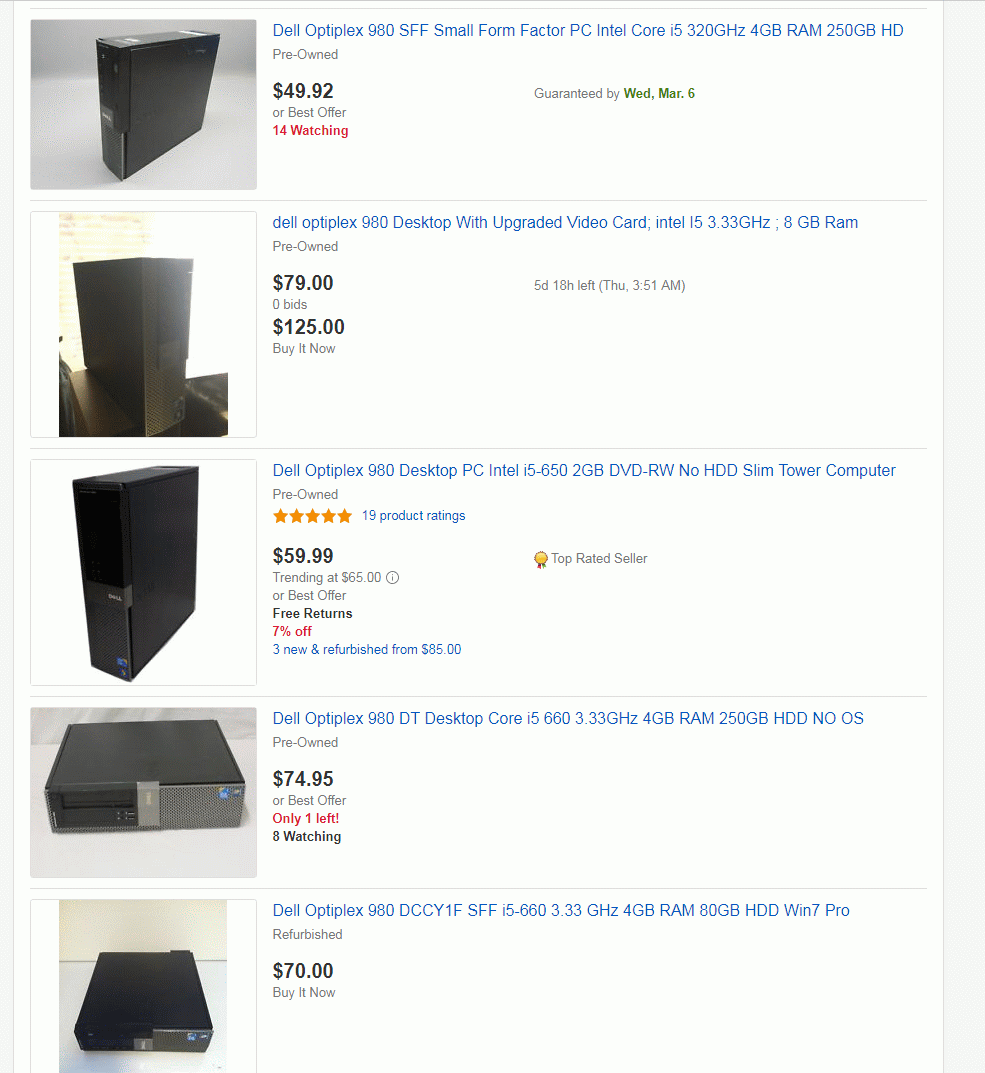Image resolution: width=985 pixels, height=1073 pixels.
Task: Click the $70.00 price
Action: (x=303, y=971)
